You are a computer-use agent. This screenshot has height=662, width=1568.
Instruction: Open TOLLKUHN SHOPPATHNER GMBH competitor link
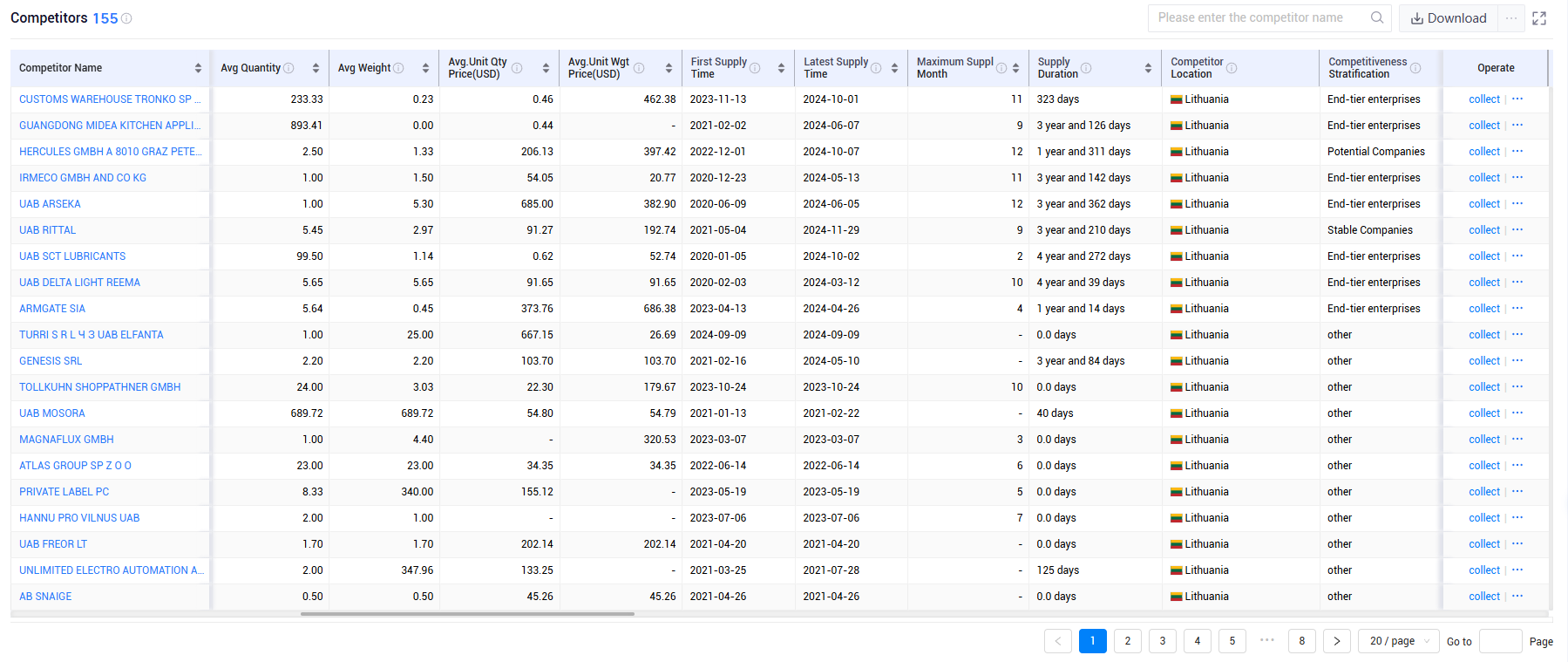click(x=100, y=387)
